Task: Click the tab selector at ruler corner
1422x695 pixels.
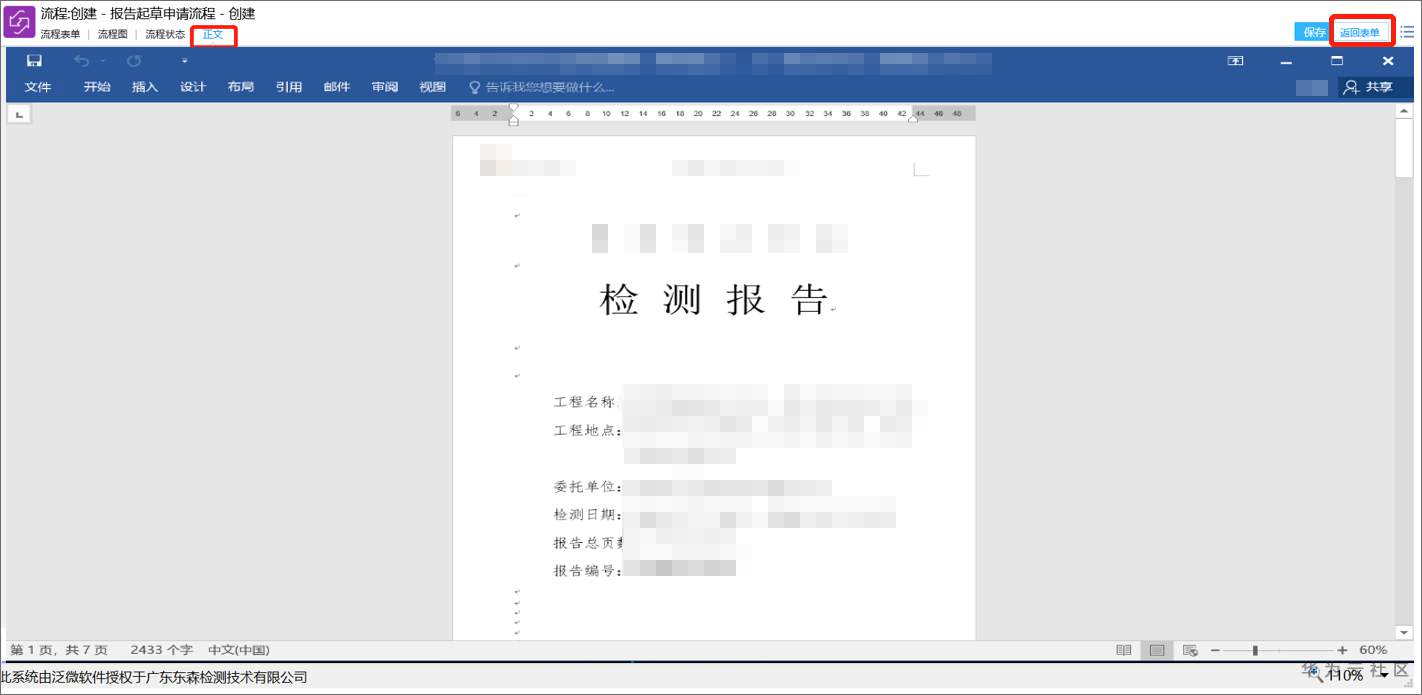Action: (18, 115)
